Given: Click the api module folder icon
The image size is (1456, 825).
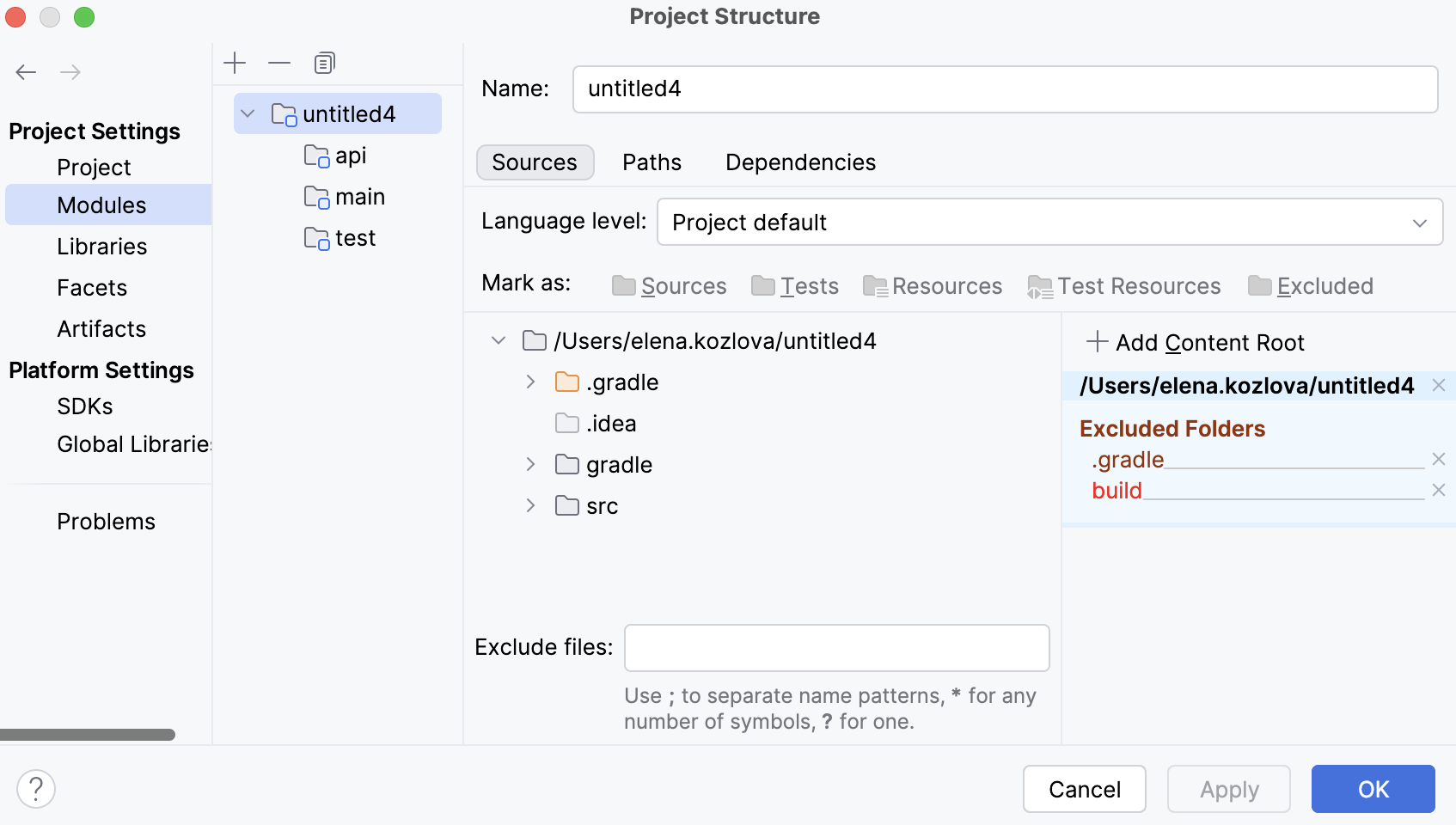Looking at the screenshot, I should tap(317, 156).
